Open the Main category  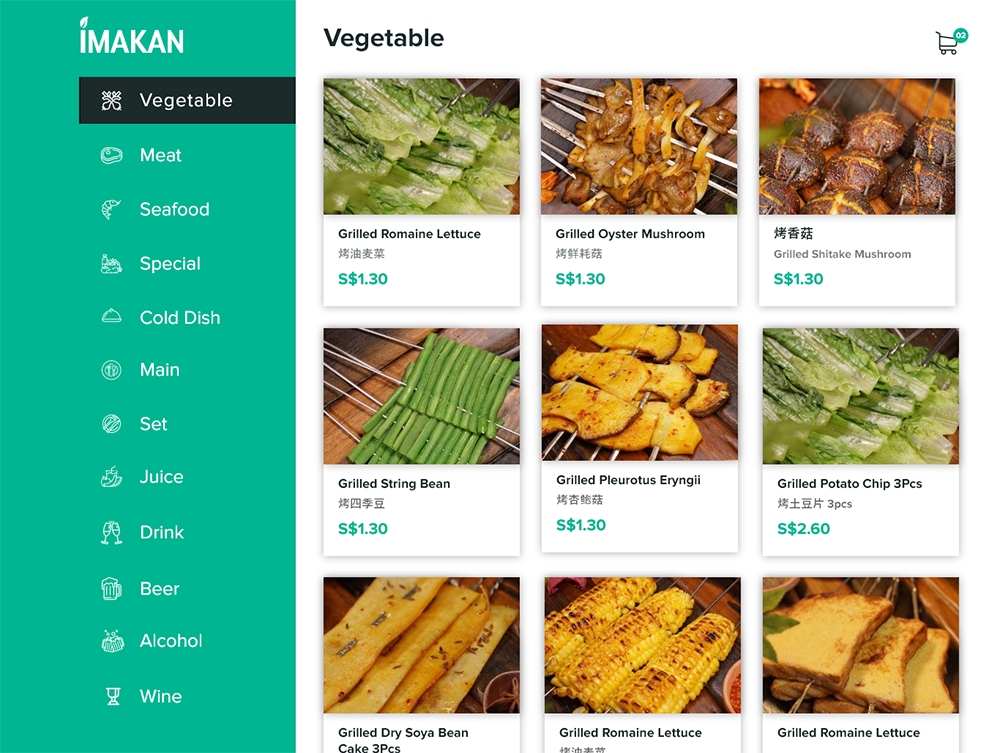click(159, 370)
